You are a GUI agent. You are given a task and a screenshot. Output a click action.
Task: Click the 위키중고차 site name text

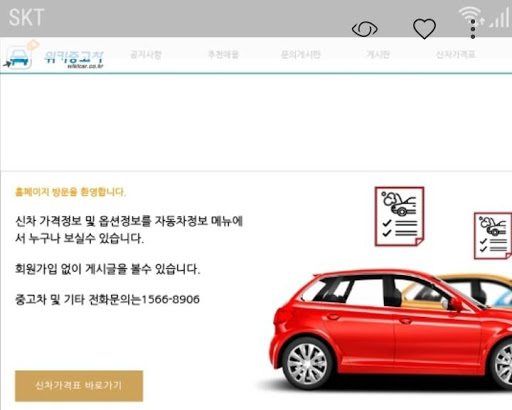pos(74,59)
